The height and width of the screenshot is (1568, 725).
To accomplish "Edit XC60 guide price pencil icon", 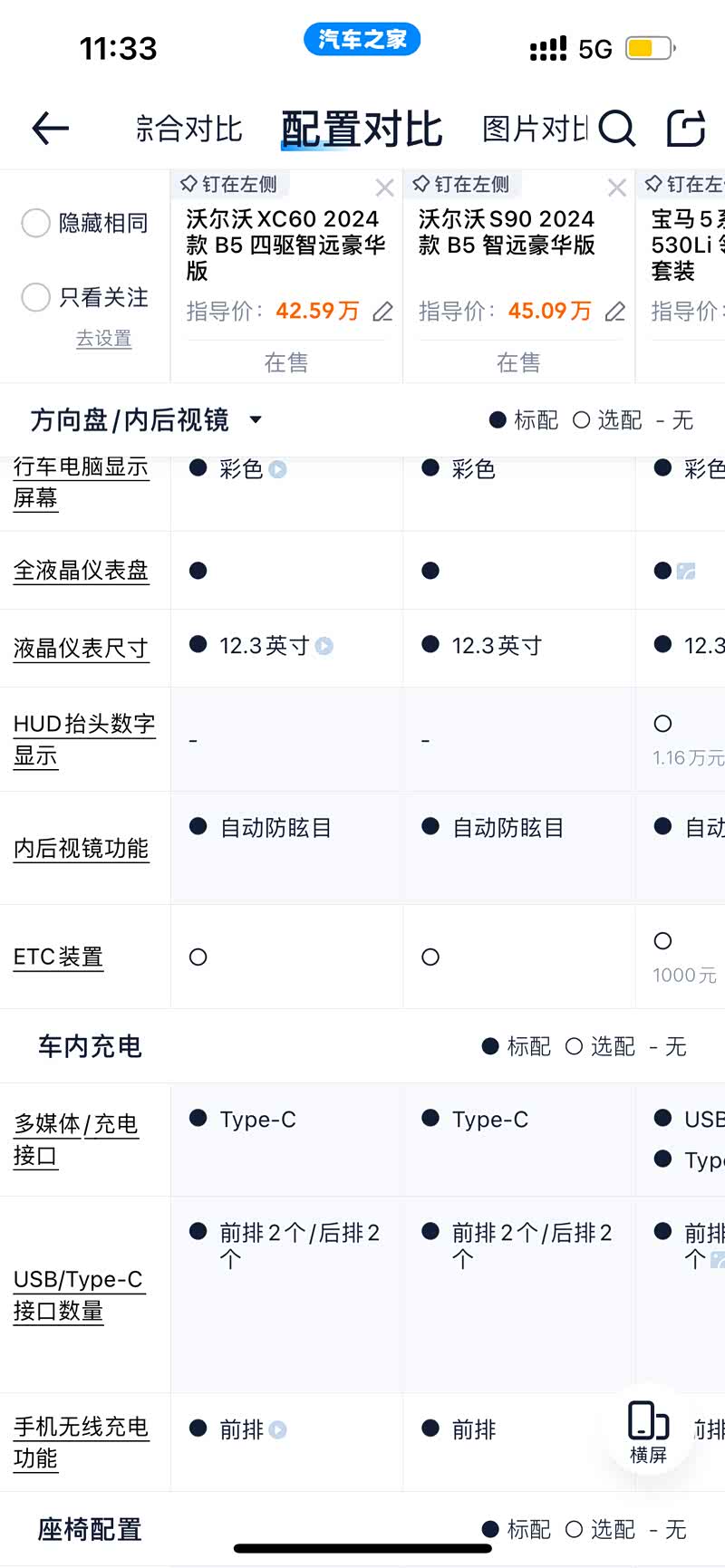I will coord(383,312).
